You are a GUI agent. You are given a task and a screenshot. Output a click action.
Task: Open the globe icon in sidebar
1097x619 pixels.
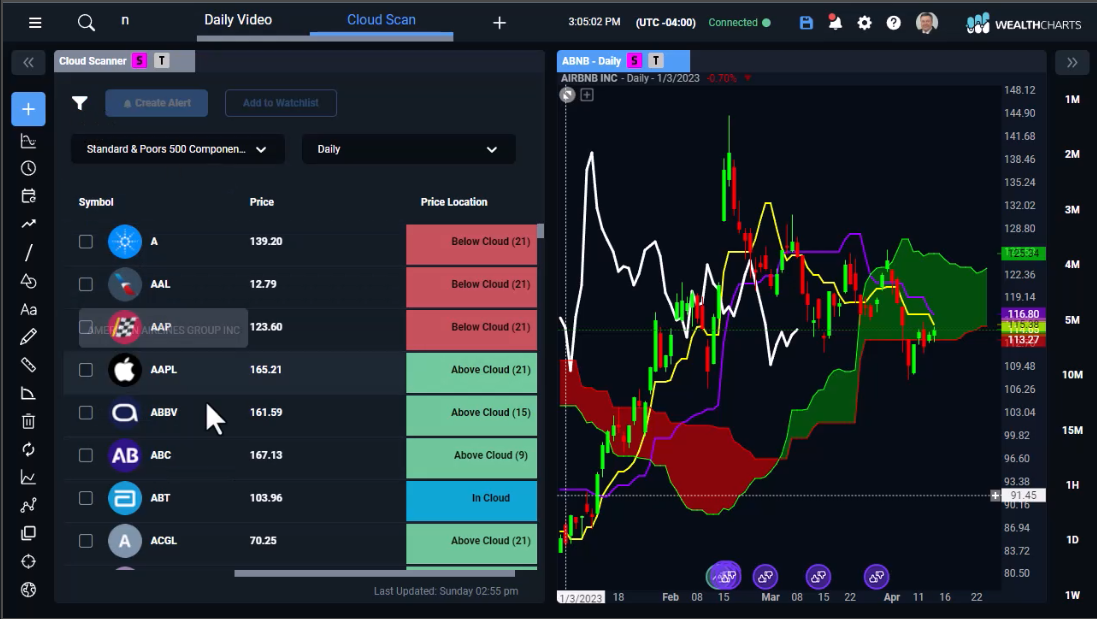(x=28, y=590)
